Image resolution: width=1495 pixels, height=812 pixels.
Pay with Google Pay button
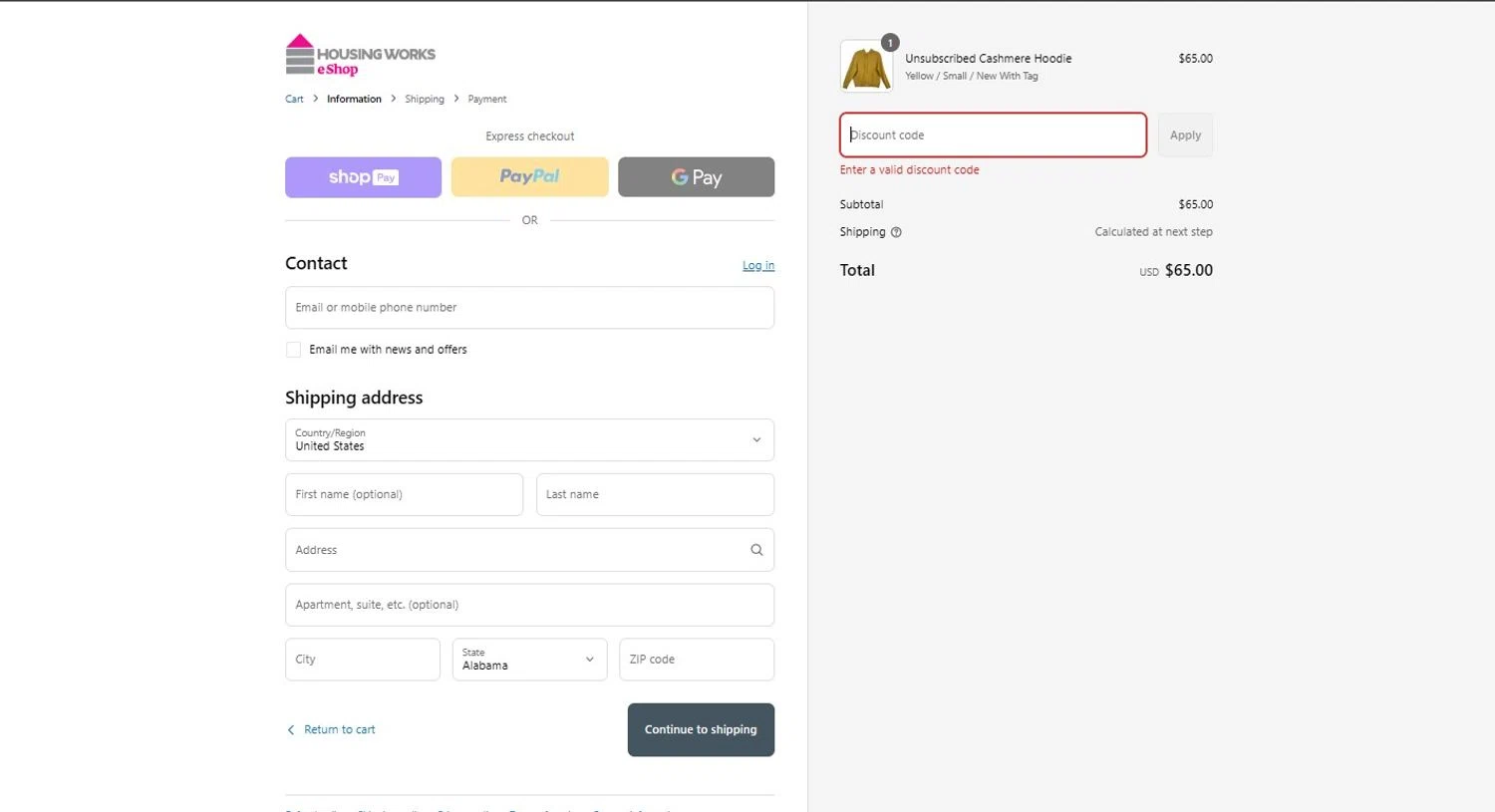(696, 177)
